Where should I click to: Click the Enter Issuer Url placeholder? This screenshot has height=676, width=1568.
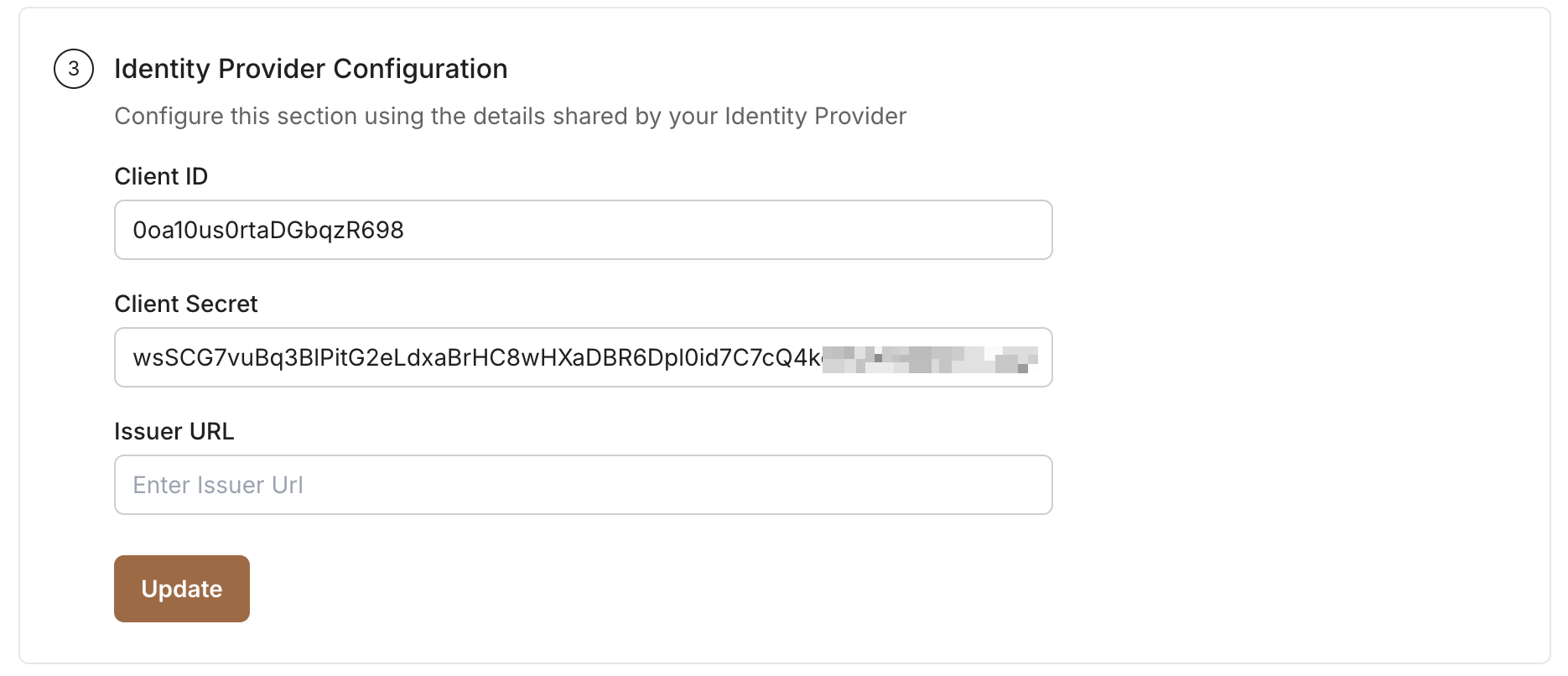click(217, 485)
